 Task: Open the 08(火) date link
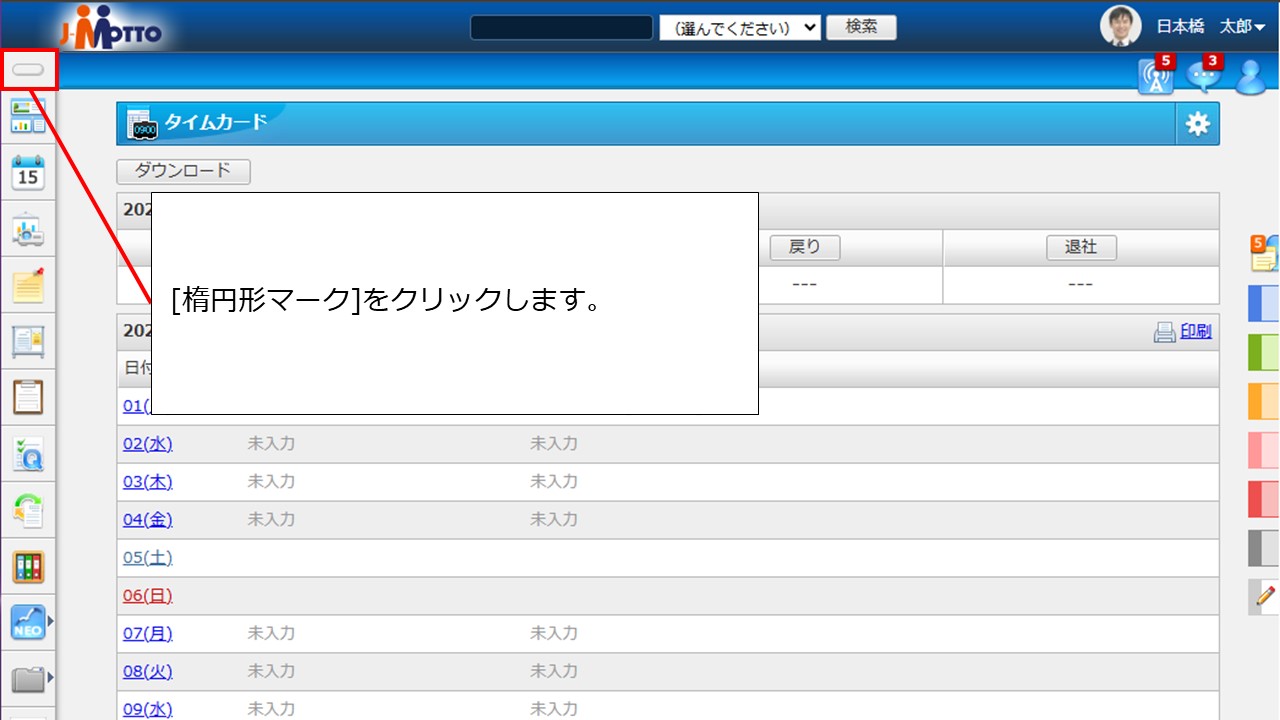(x=148, y=672)
